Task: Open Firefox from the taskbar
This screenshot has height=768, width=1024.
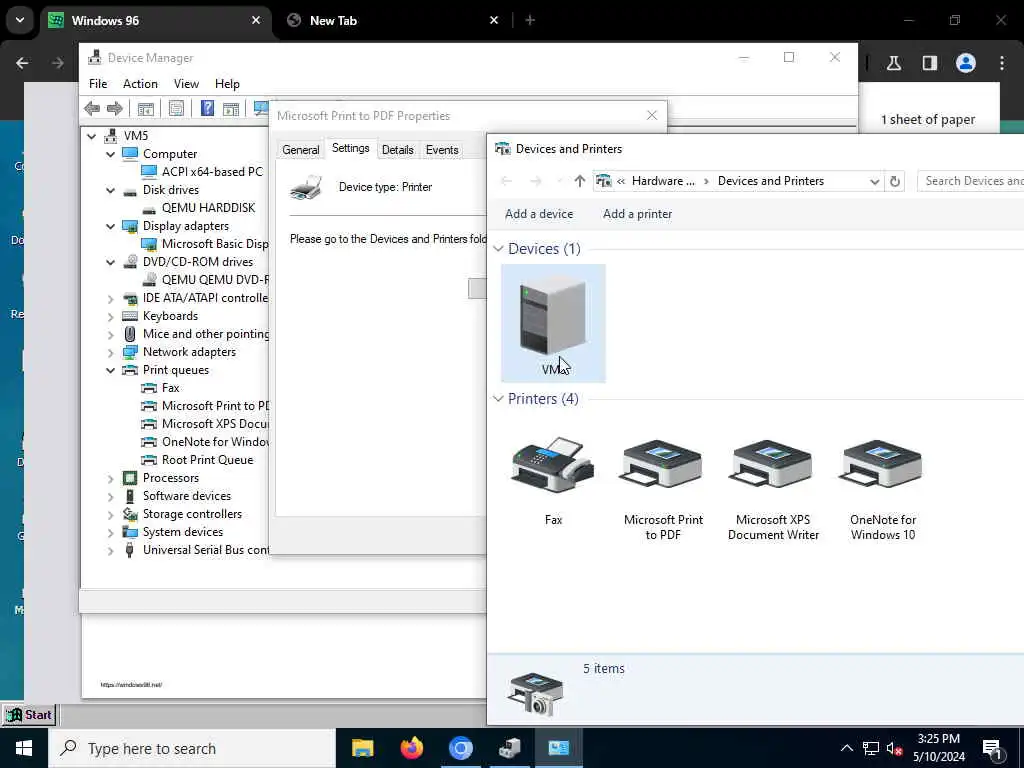Action: (x=411, y=748)
